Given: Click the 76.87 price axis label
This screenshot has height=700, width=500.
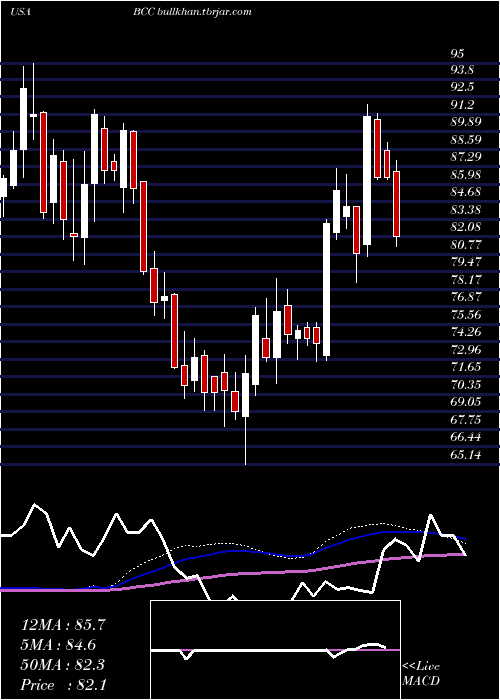Looking at the screenshot, I should pos(465,297).
